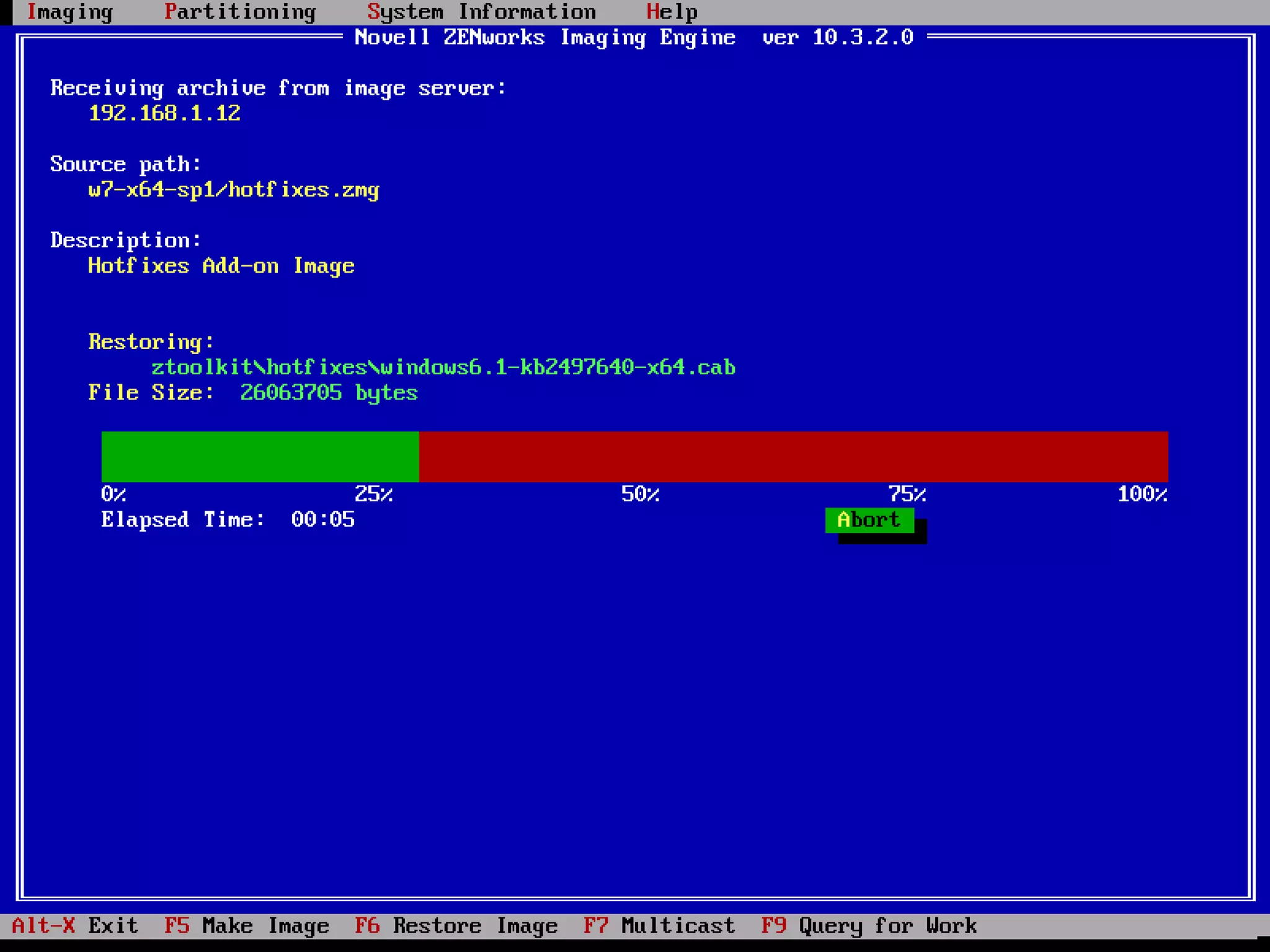Screen dimensions: 1270x952
Task: Choose F7 Multicast in bottom bar
Action: pos(659,925)
